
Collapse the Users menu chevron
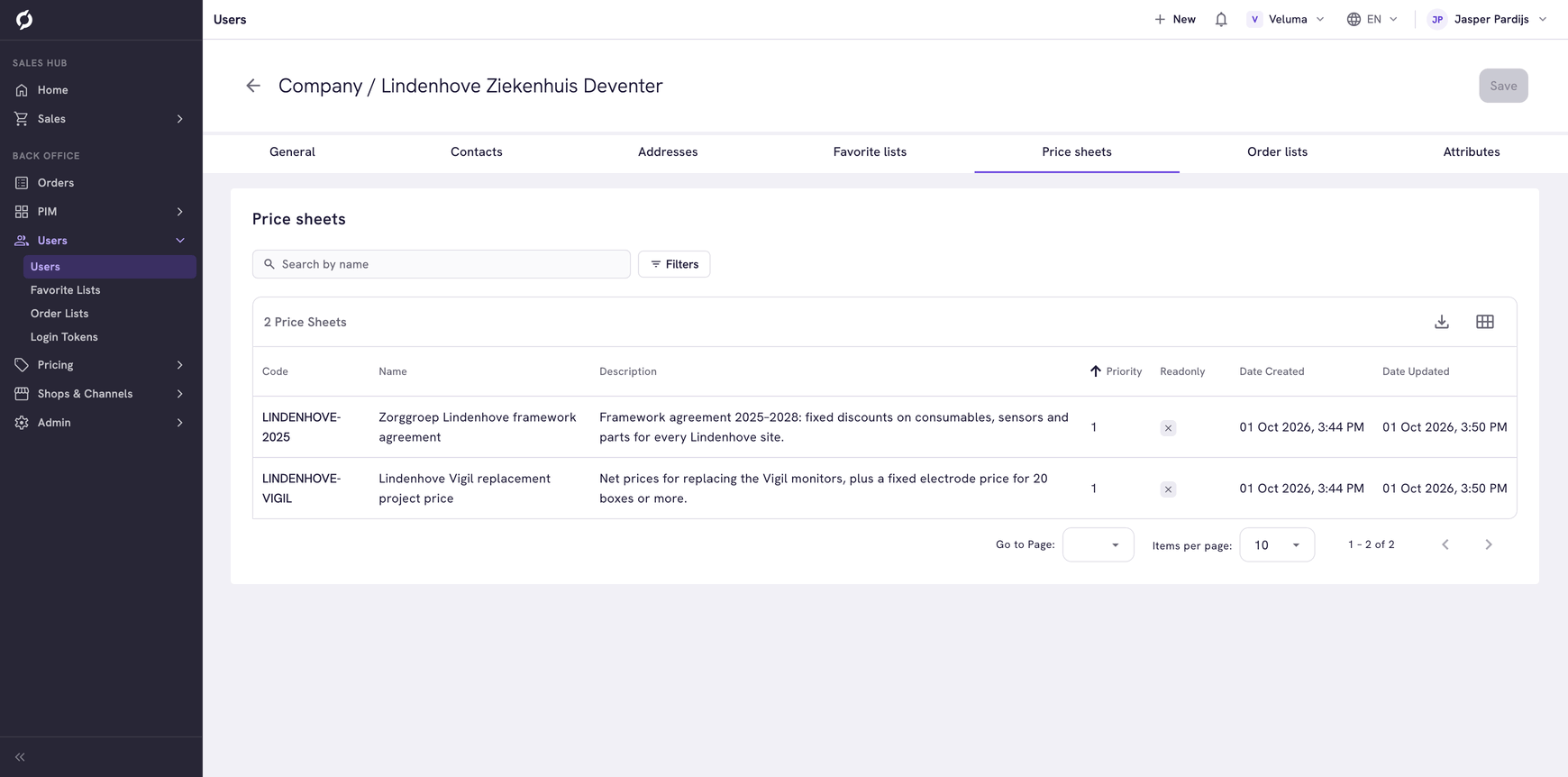[180, 241]
